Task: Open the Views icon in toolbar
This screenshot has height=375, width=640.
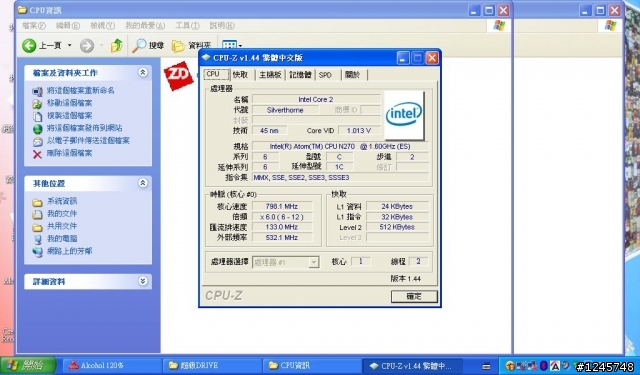Action: click(229, 45)
